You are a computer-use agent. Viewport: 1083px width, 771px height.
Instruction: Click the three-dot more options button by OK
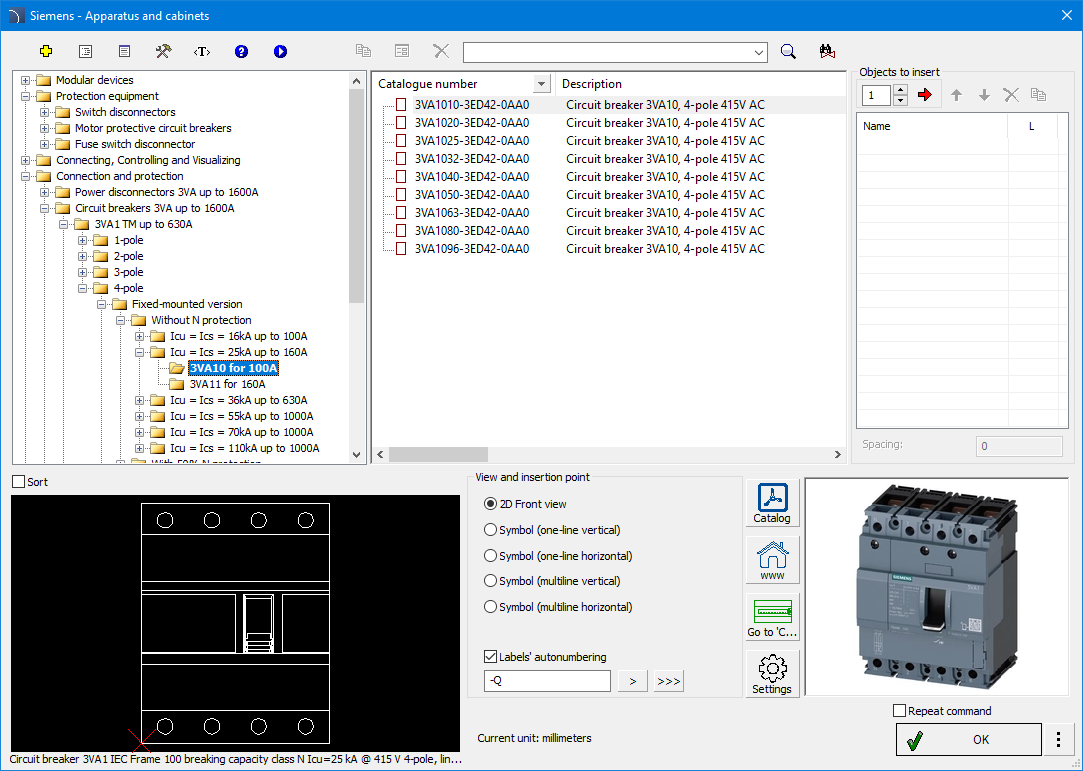coord(1058,740)
